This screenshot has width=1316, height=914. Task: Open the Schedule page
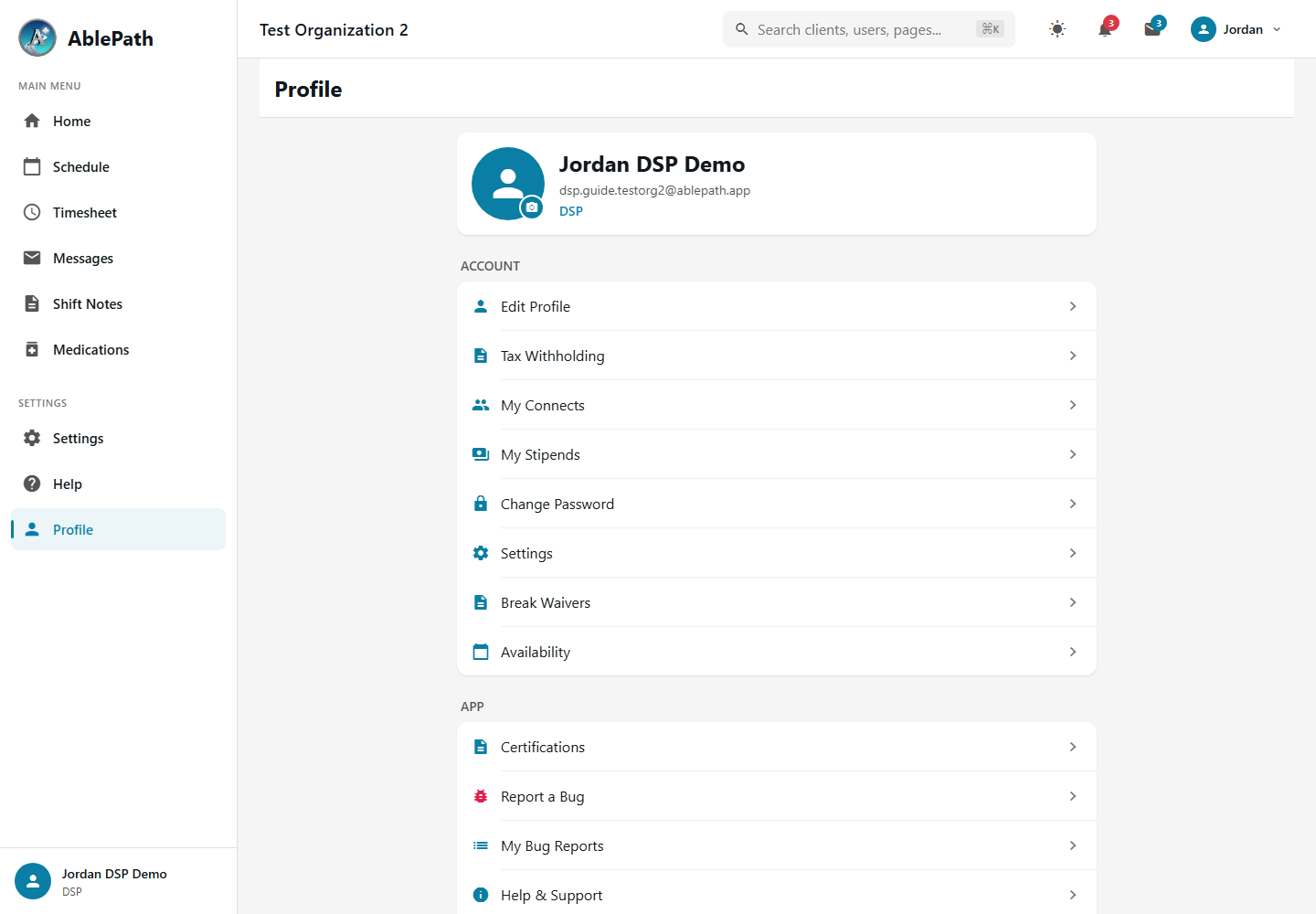pos(118,166)
